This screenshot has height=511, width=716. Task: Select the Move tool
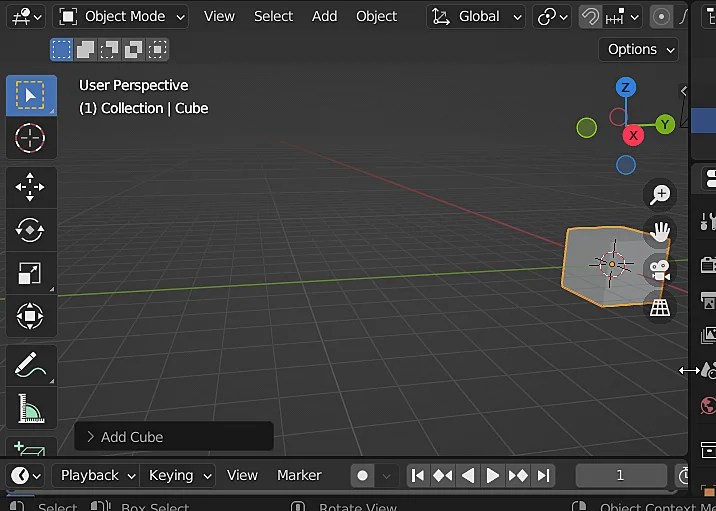31,187
